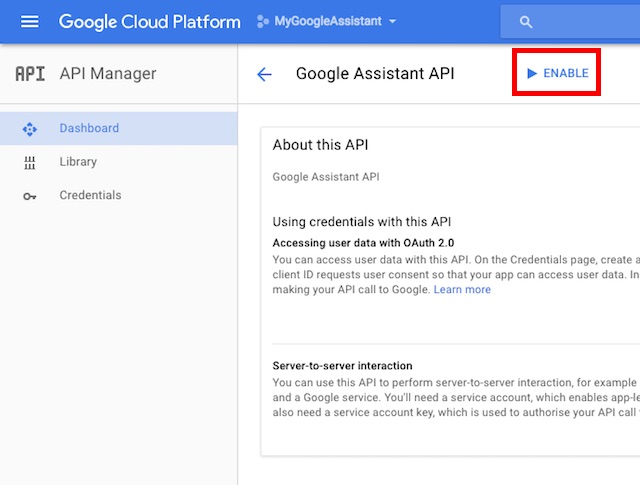
Task: Go to the Credentials page
Action: 90,196
